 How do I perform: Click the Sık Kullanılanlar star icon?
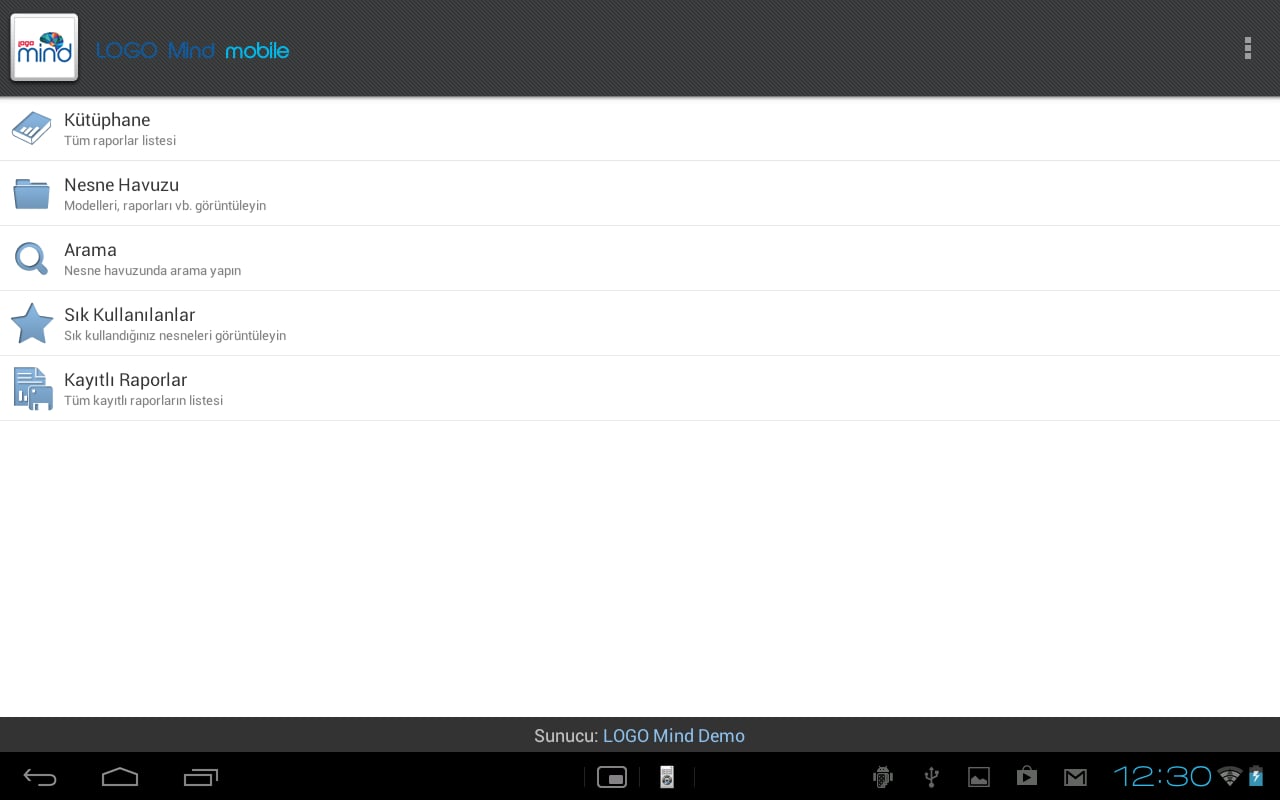[x=31, y=323]
